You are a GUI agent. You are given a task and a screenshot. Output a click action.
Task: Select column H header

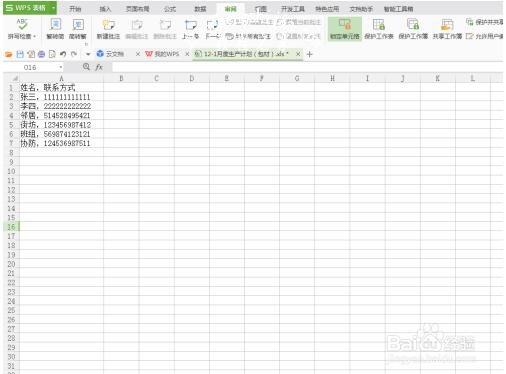click(332, 78)
